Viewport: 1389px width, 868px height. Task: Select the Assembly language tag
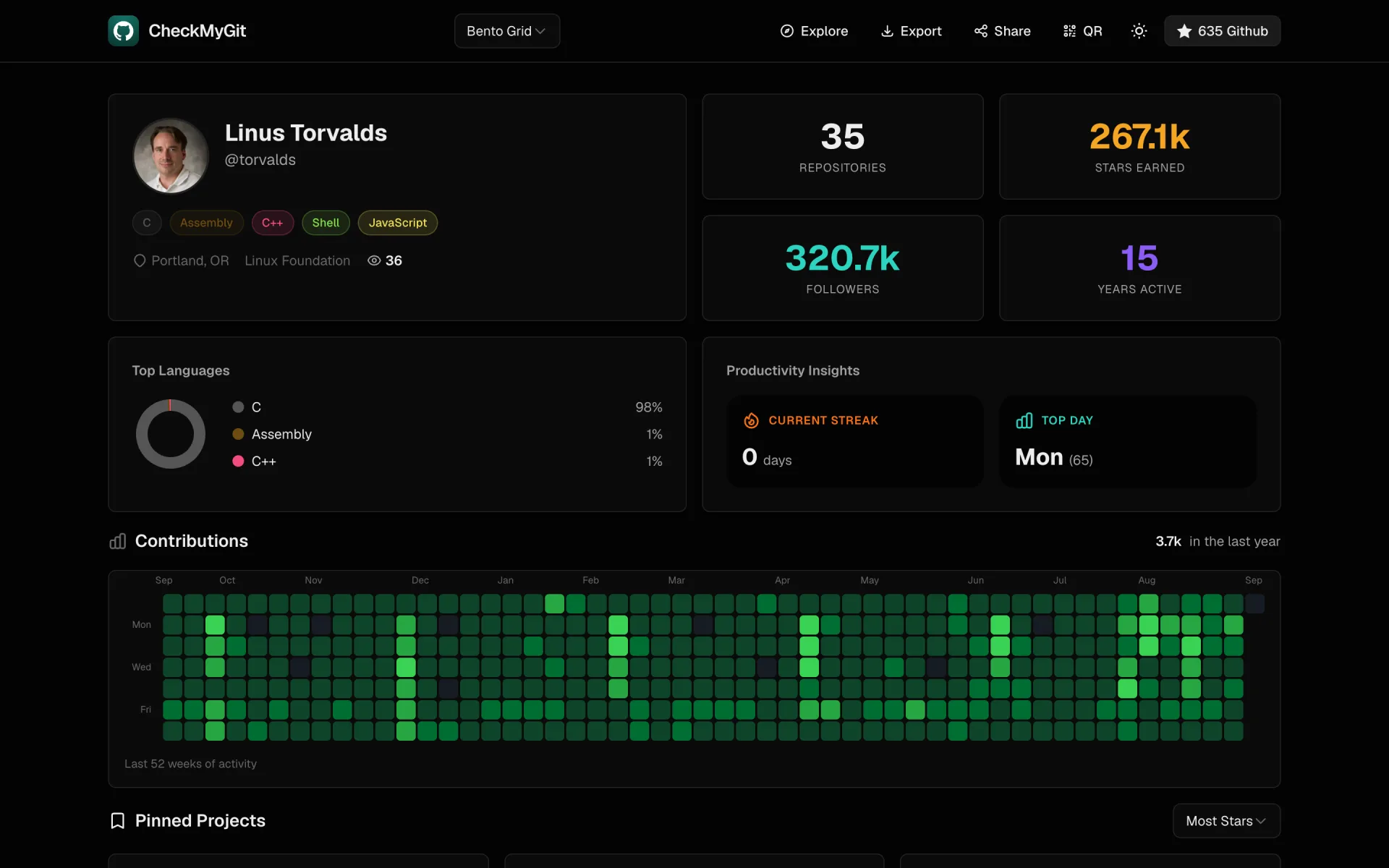(x=206, y=223)
